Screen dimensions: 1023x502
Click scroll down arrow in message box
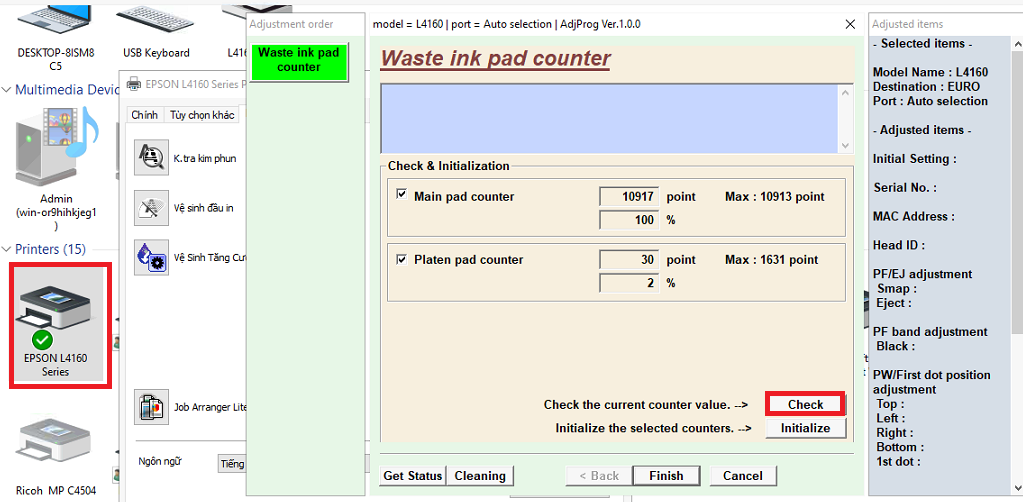pos(846,146)
